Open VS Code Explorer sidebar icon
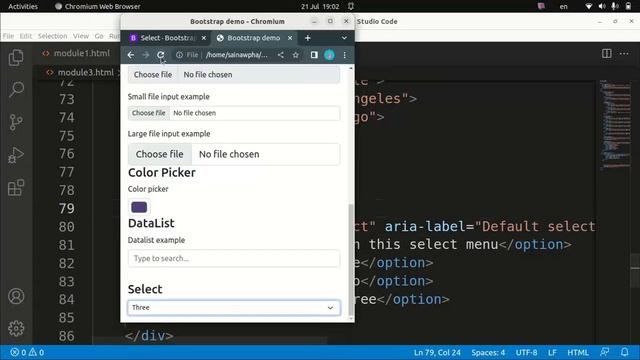The image size is (640, 360). (16, 57)
